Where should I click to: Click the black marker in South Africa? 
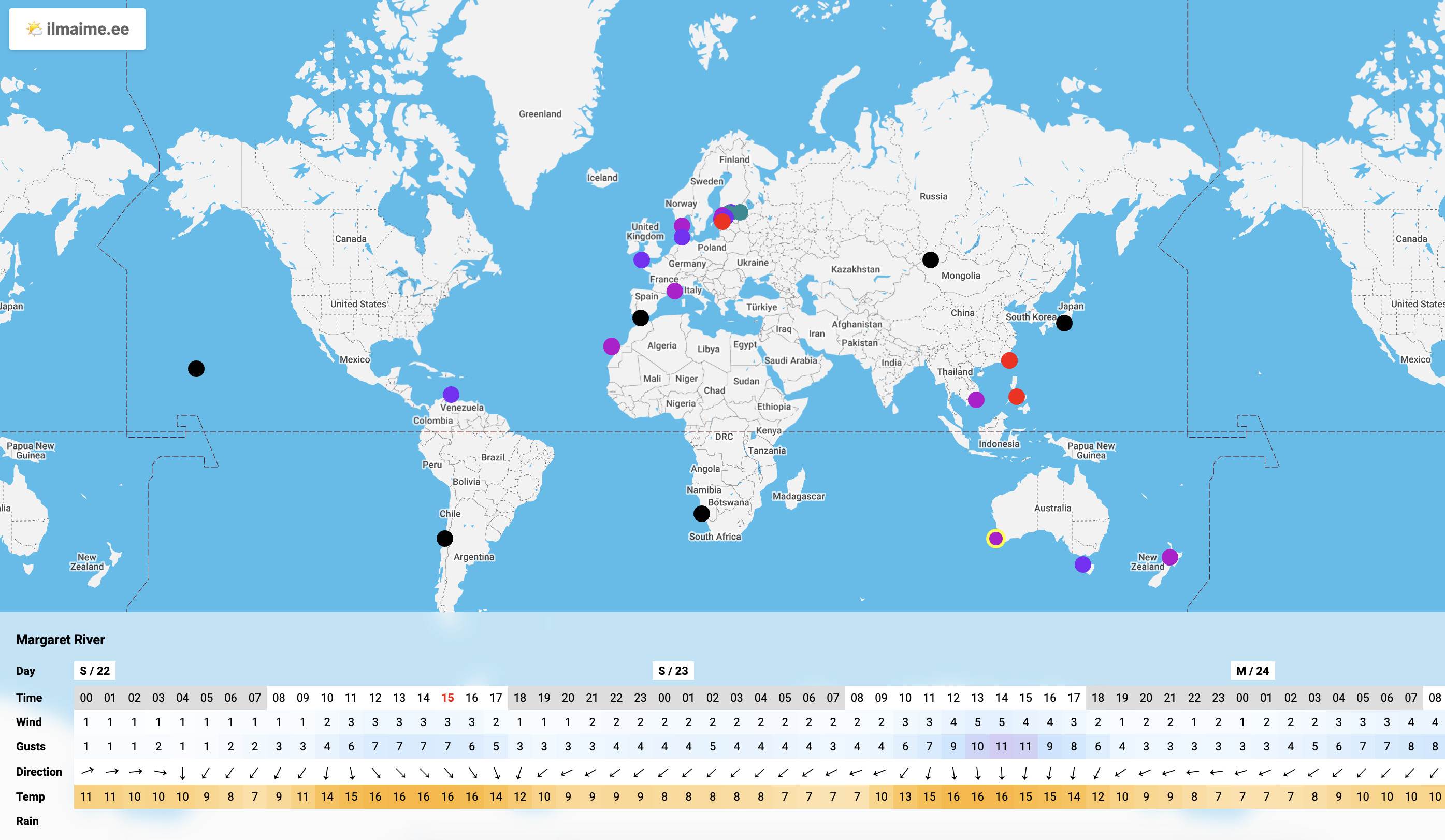tap(701, 514)
